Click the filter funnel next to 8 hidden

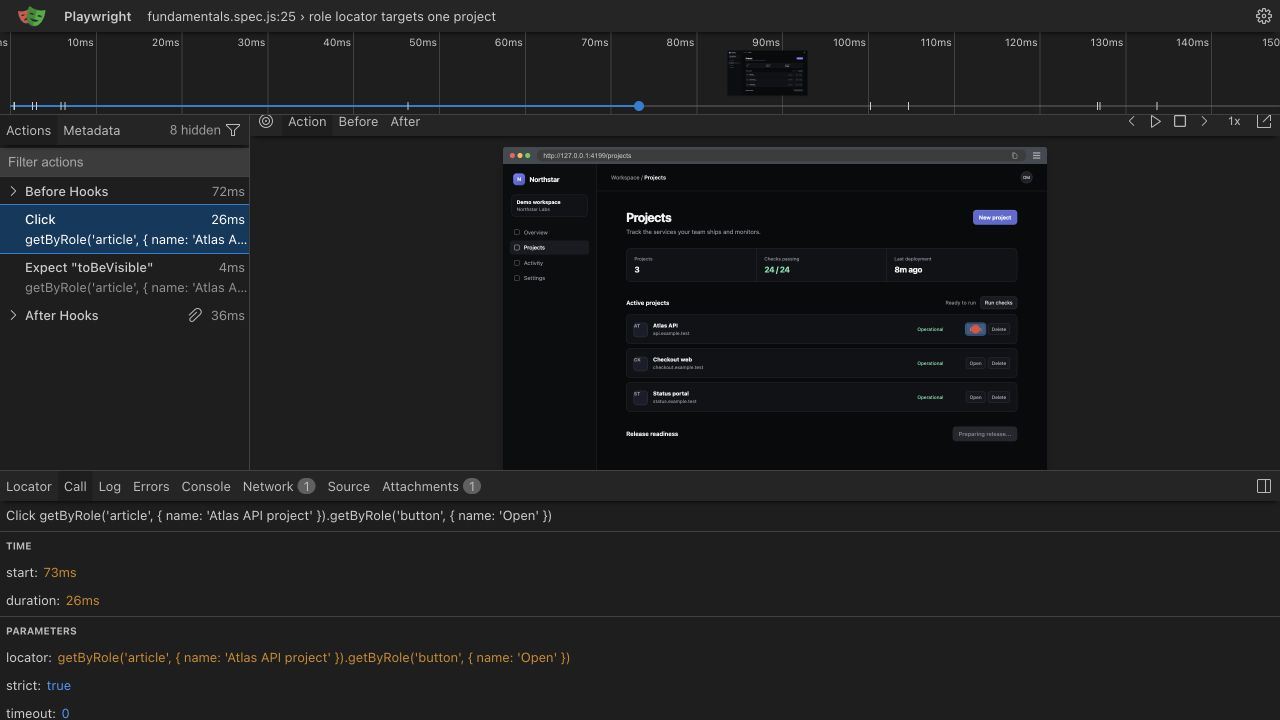[x=233, y=130]
